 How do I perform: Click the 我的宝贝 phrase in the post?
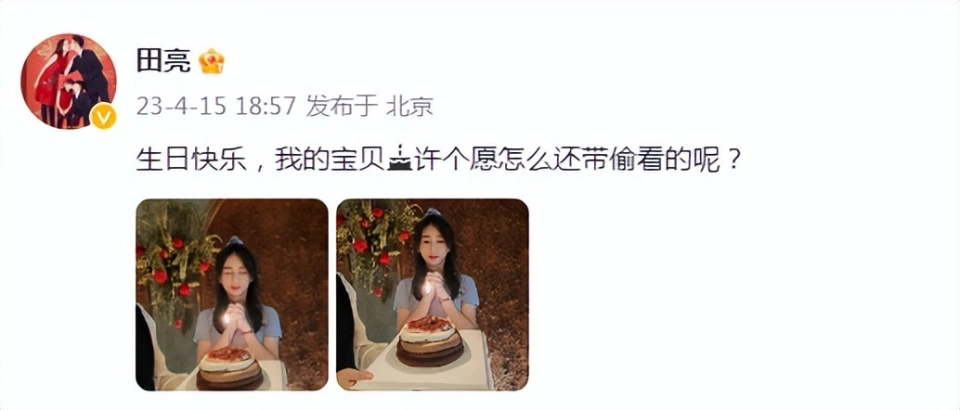tap(331, 161)
